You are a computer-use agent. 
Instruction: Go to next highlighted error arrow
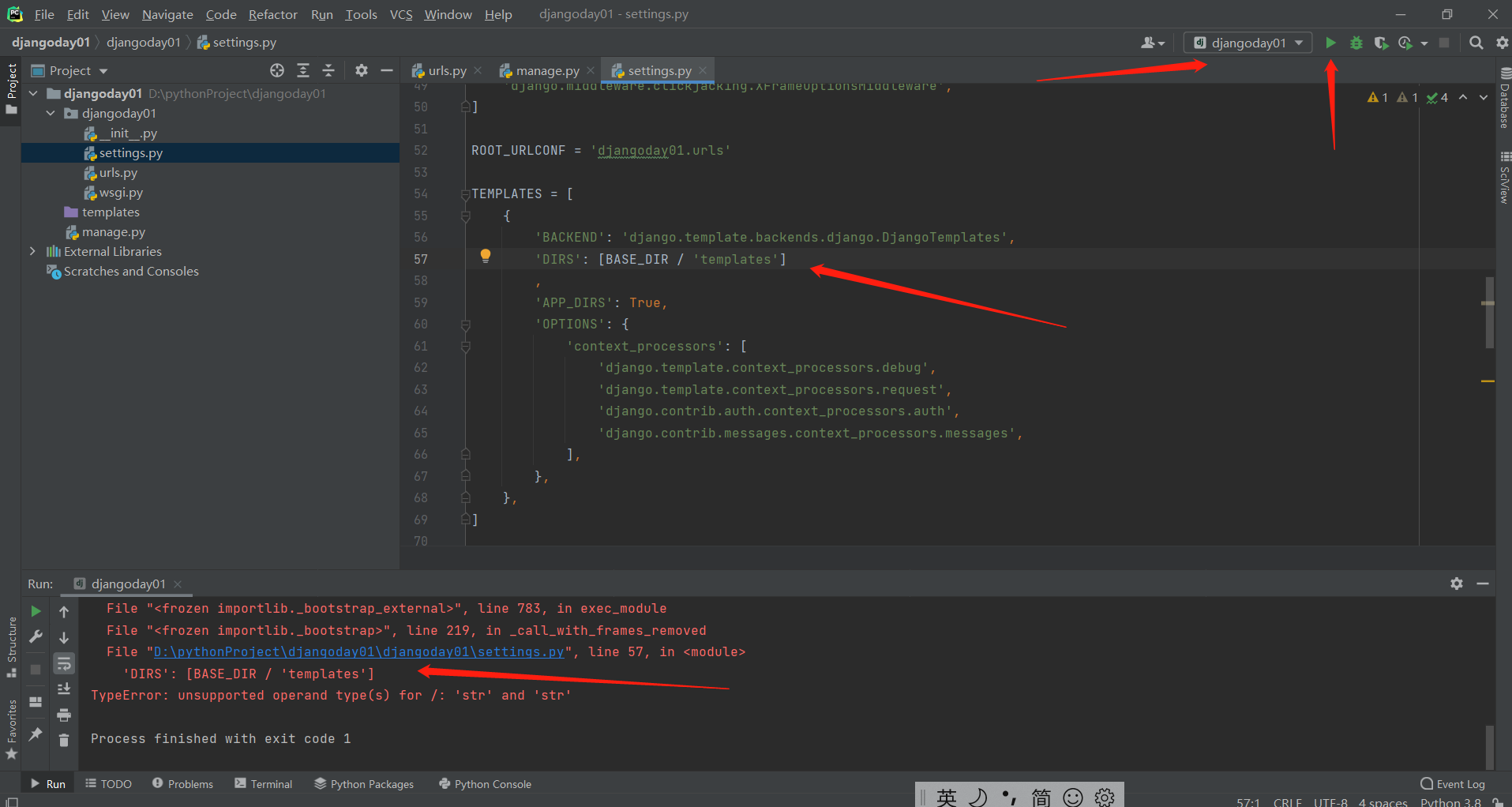[1484, 97]
